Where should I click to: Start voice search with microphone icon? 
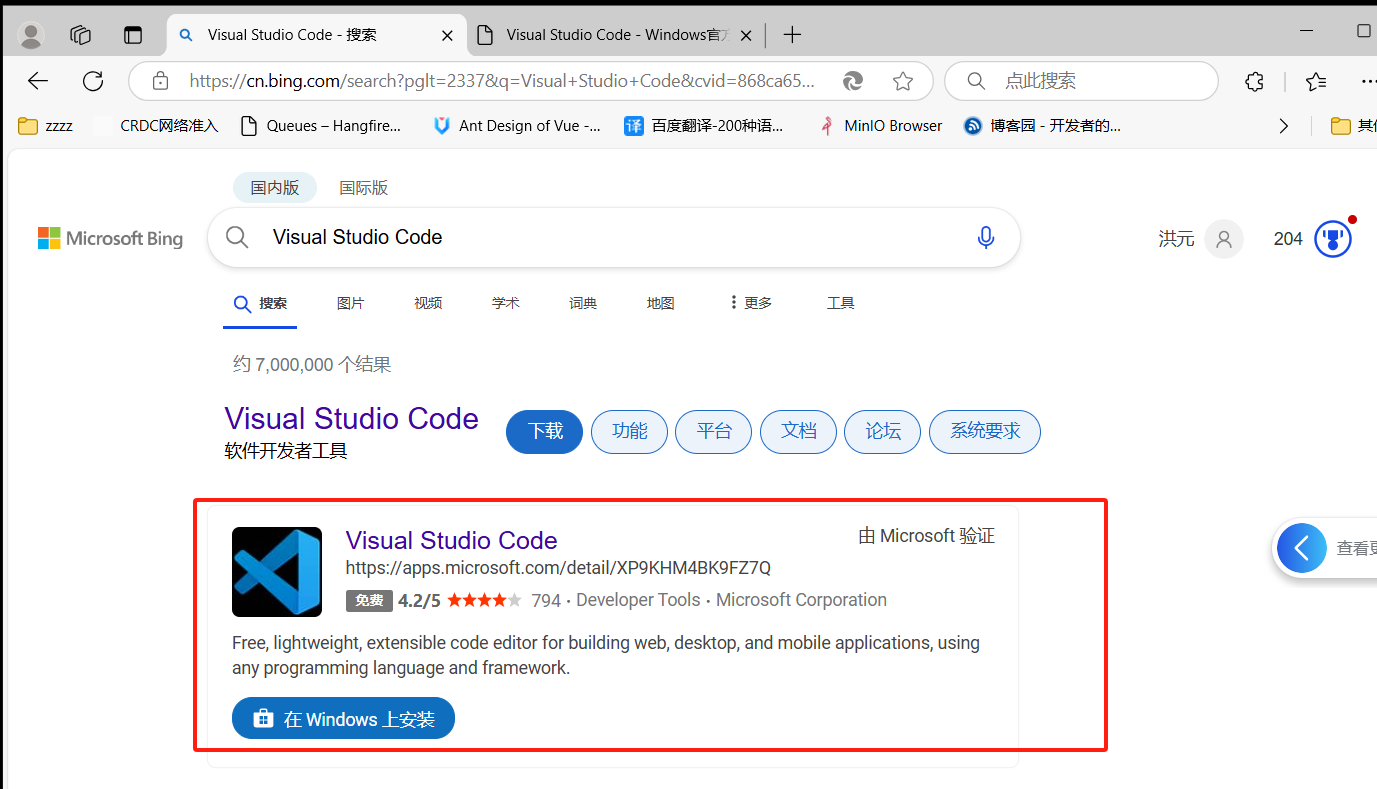point(986,237)
